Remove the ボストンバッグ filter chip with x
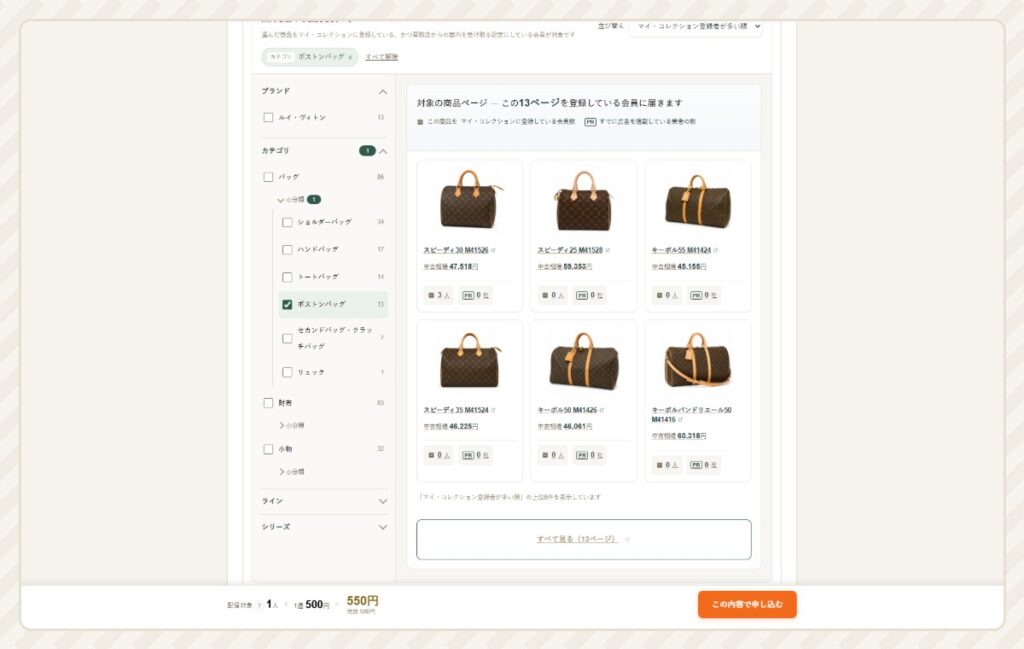Image resolution: width=1024 pixels, height=649 pixels. (350, 57)
